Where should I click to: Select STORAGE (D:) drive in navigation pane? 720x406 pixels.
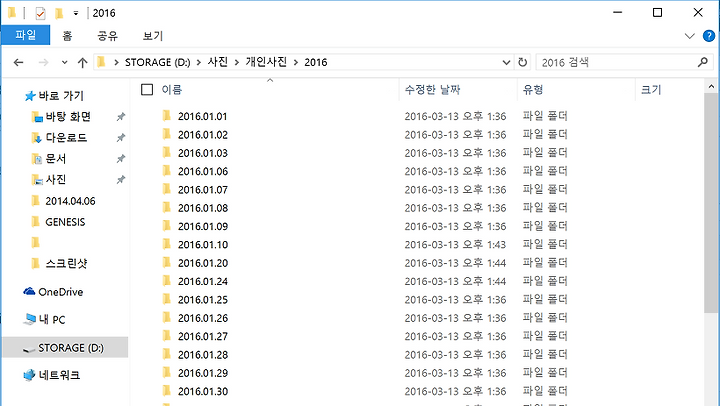64,348
